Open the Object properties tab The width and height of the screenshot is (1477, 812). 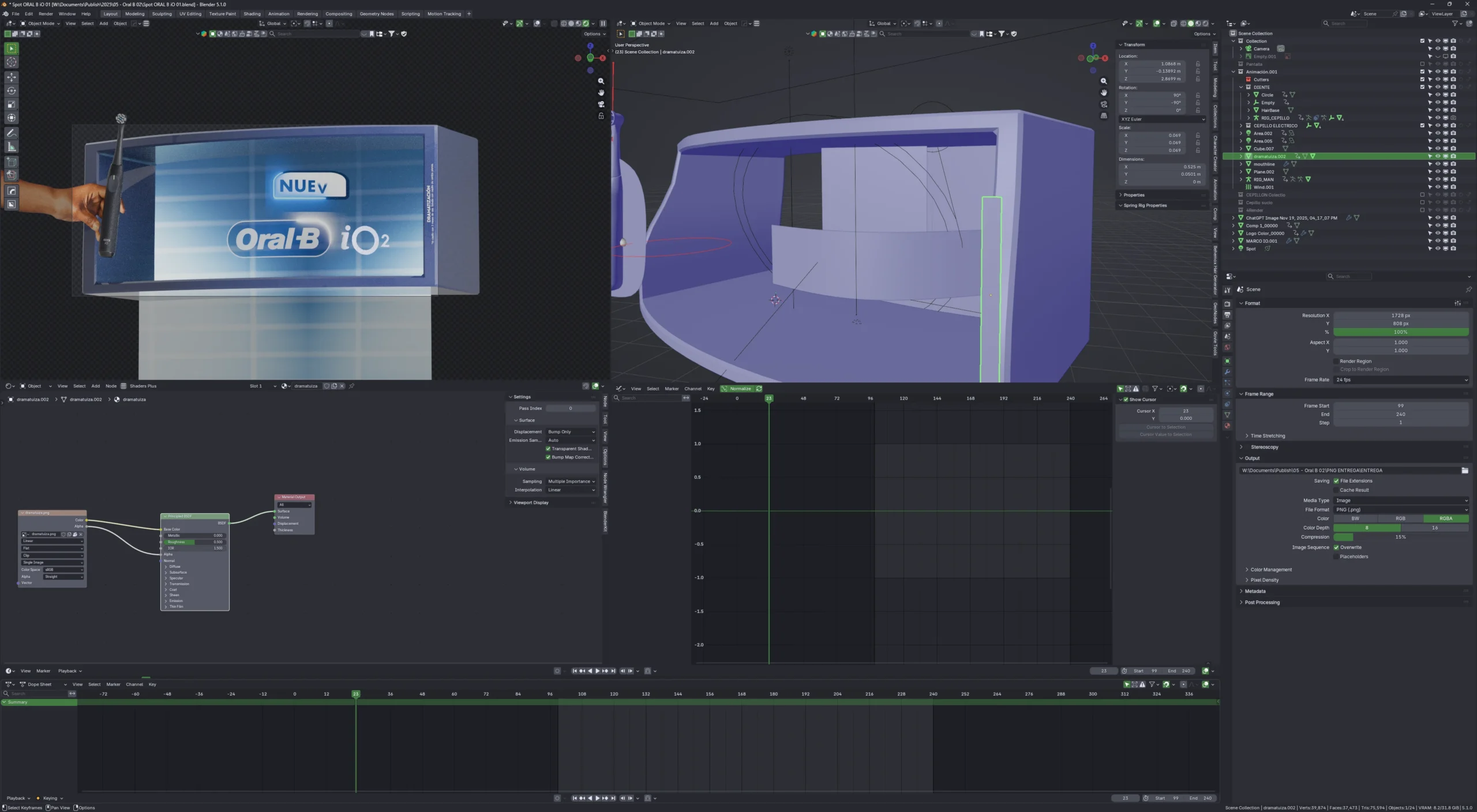pos(1228,361)
